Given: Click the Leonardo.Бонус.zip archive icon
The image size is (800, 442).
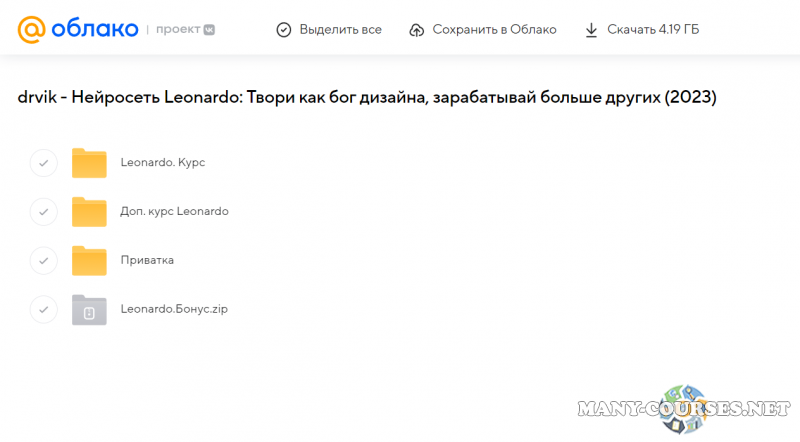Looking at the screenshot, I should [x=89, y=309].
